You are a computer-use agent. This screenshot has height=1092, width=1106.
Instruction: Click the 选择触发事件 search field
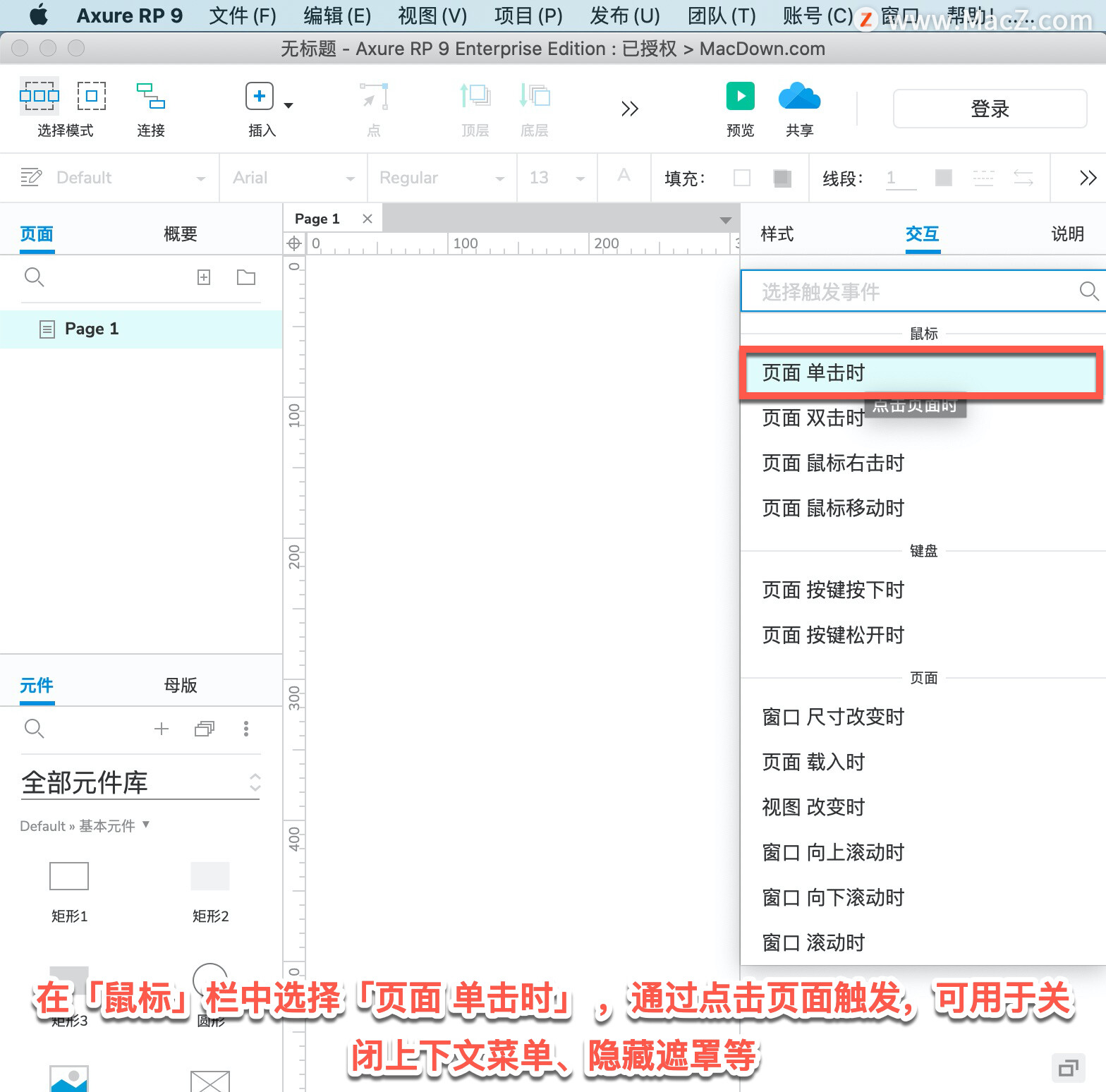coord(923,291)
